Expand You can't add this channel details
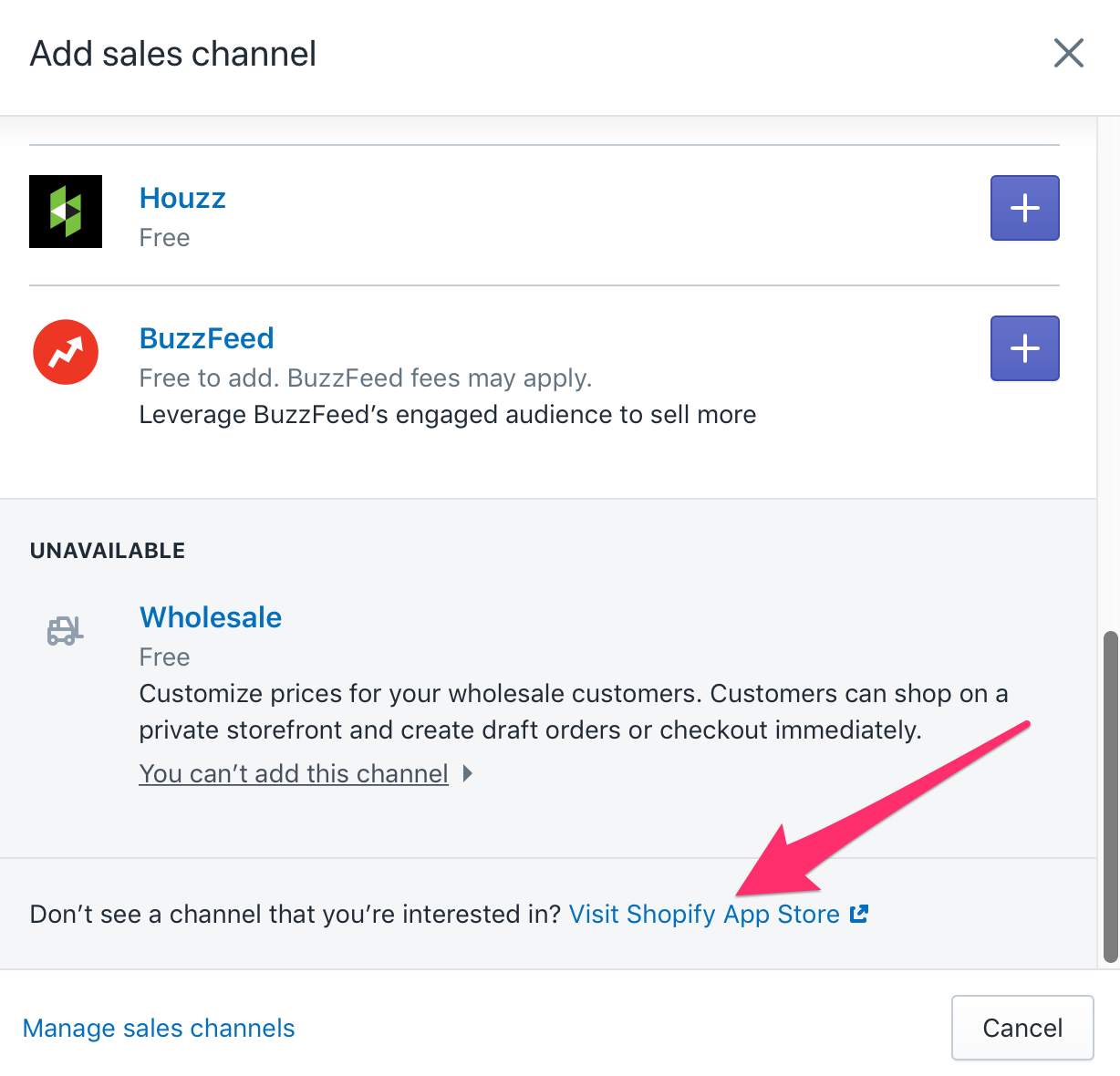 click(x=294, y=772)
